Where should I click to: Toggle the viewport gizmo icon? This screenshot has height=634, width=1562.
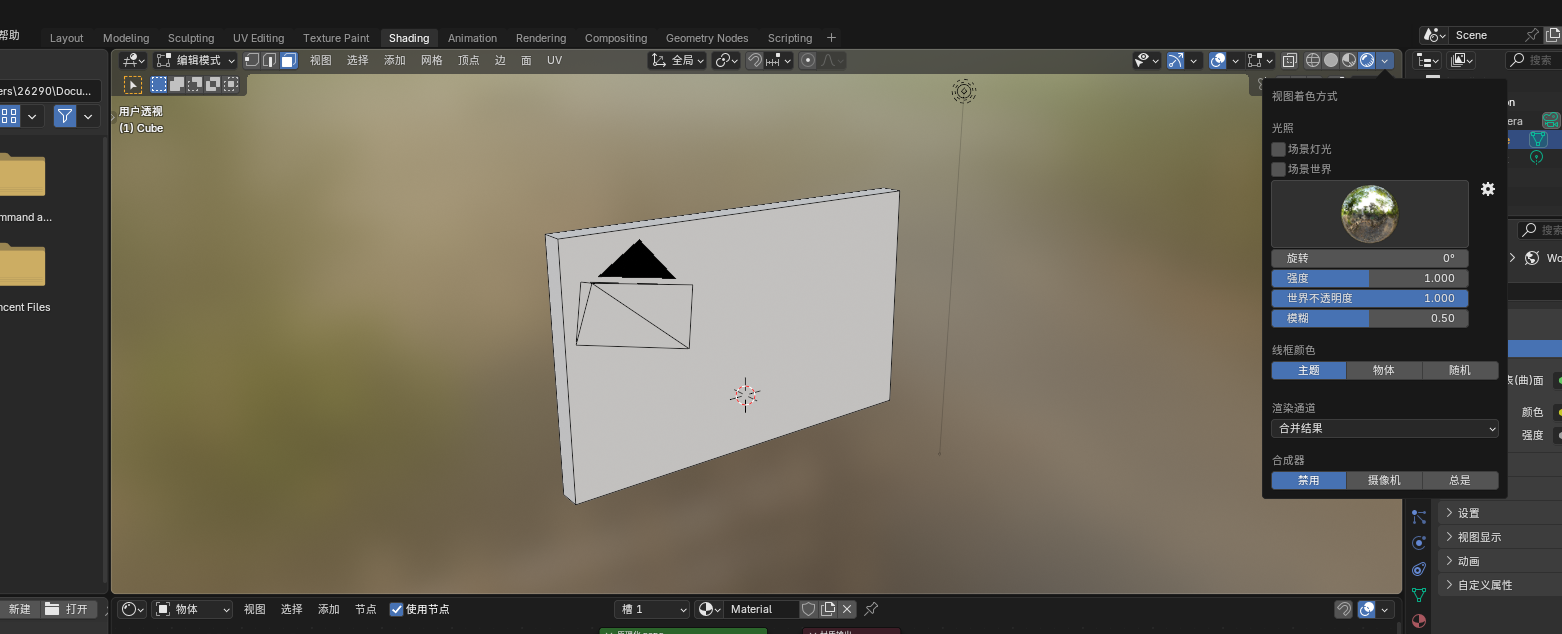[1176, 60]
